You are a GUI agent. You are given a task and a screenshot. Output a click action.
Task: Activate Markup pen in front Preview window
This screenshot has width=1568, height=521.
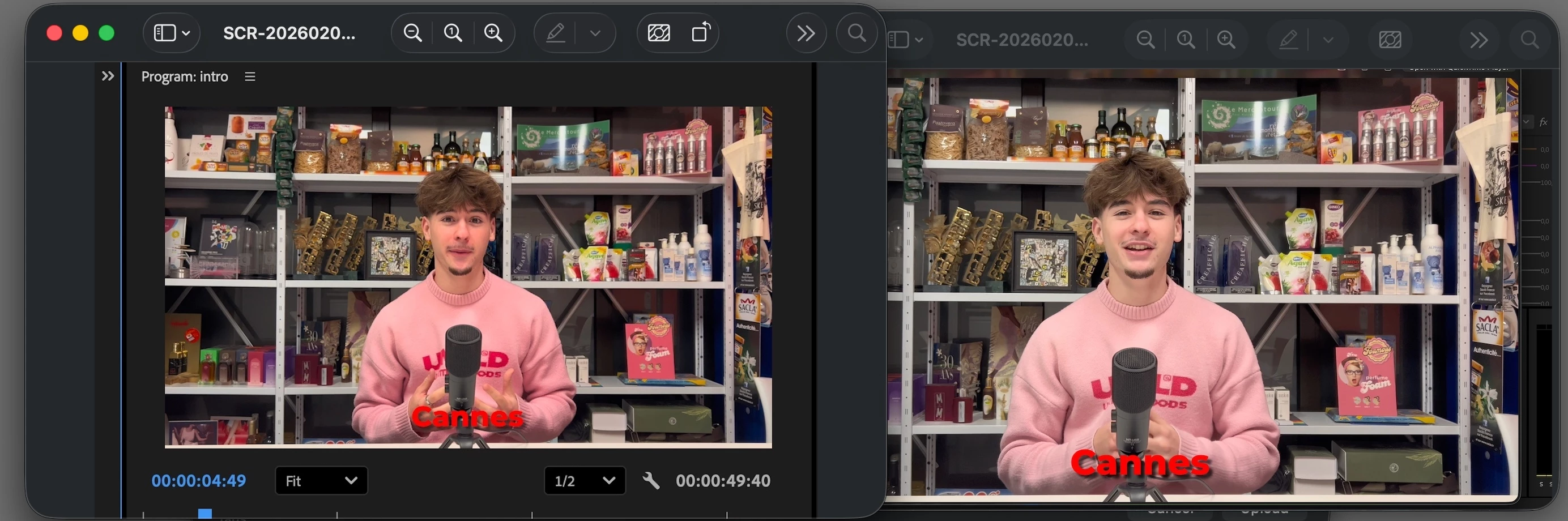(x=555, y=33)
